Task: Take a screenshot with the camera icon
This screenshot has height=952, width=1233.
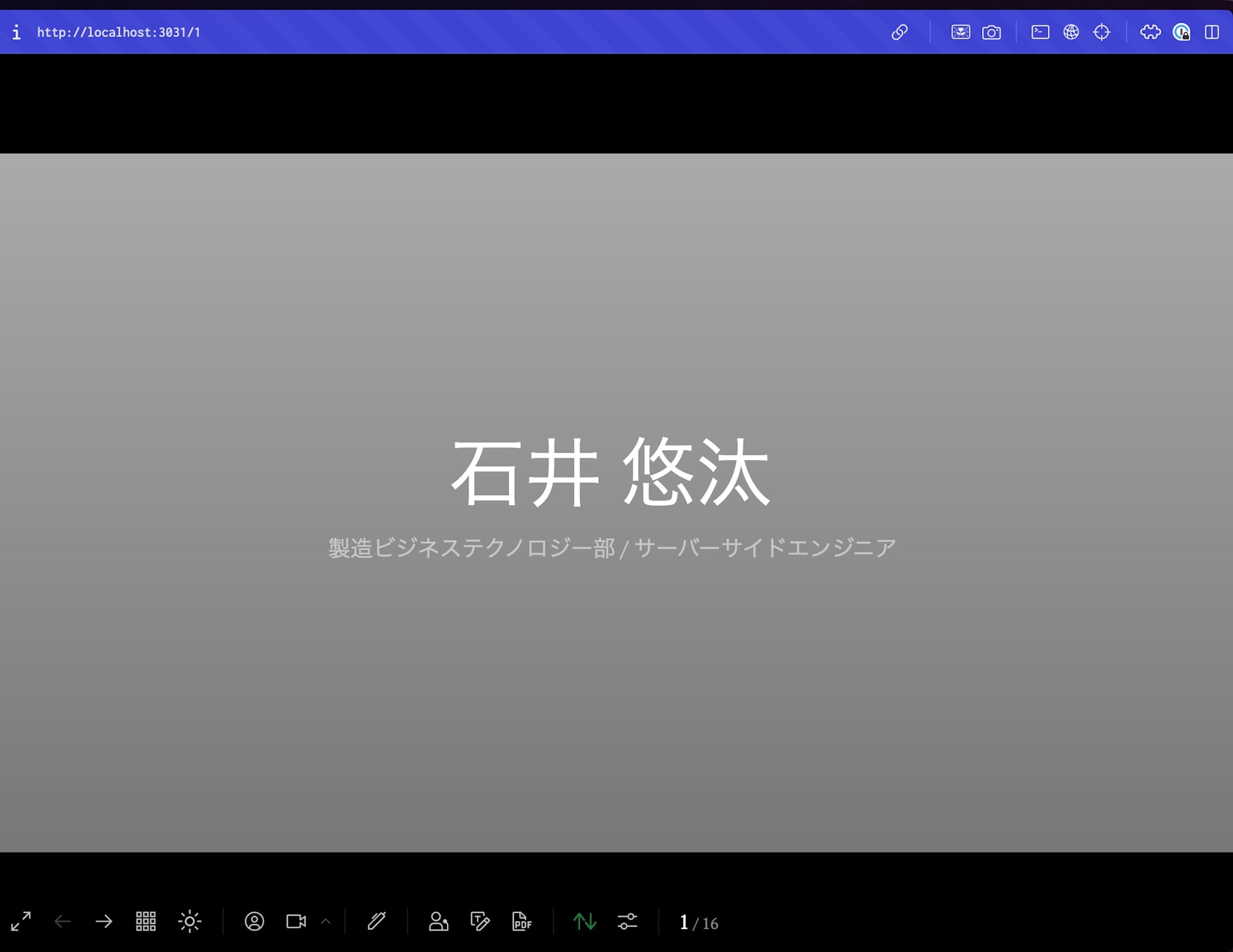Action: click(991, 32)
